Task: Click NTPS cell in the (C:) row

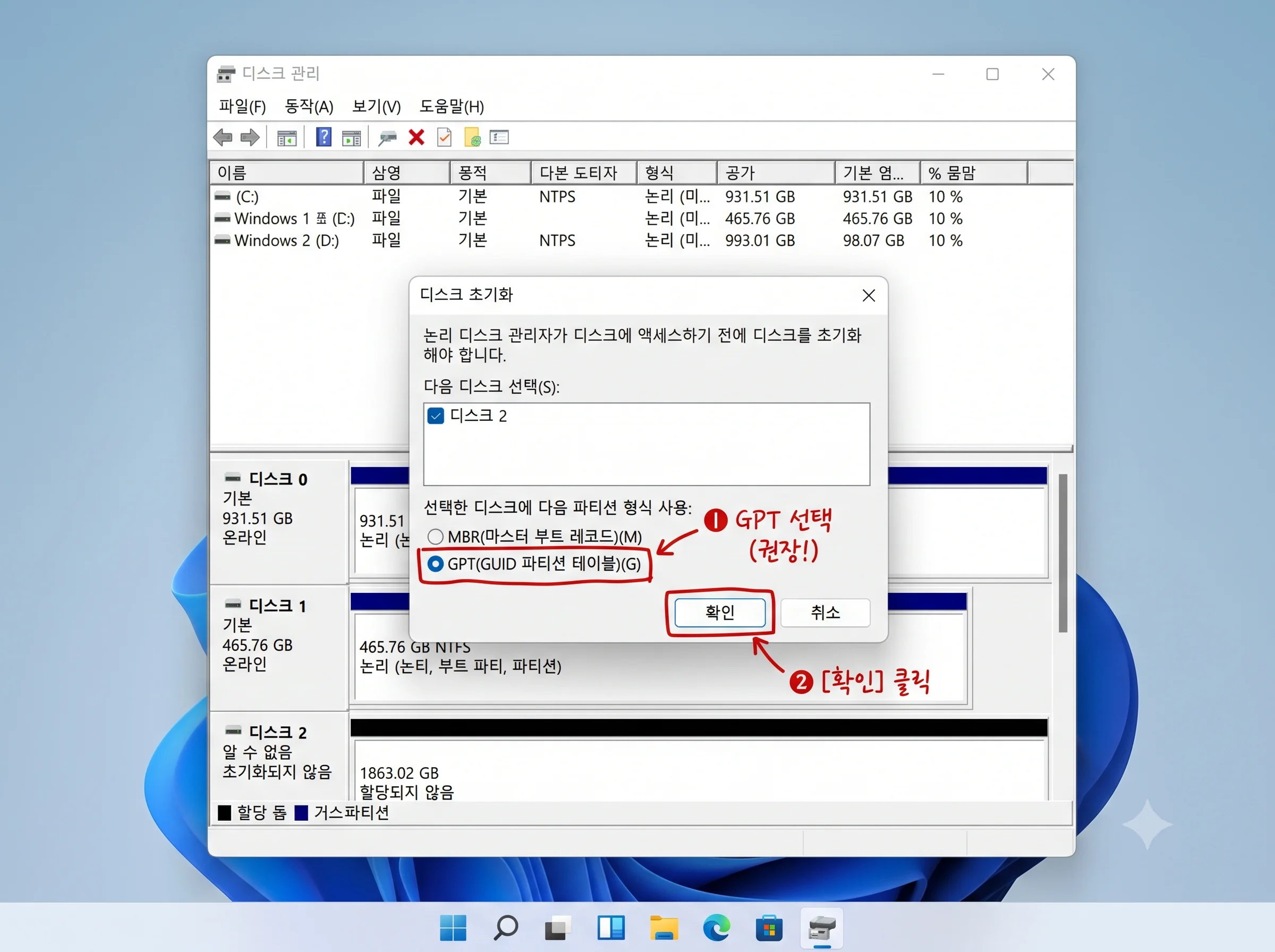Action: [x=557, y=197]
